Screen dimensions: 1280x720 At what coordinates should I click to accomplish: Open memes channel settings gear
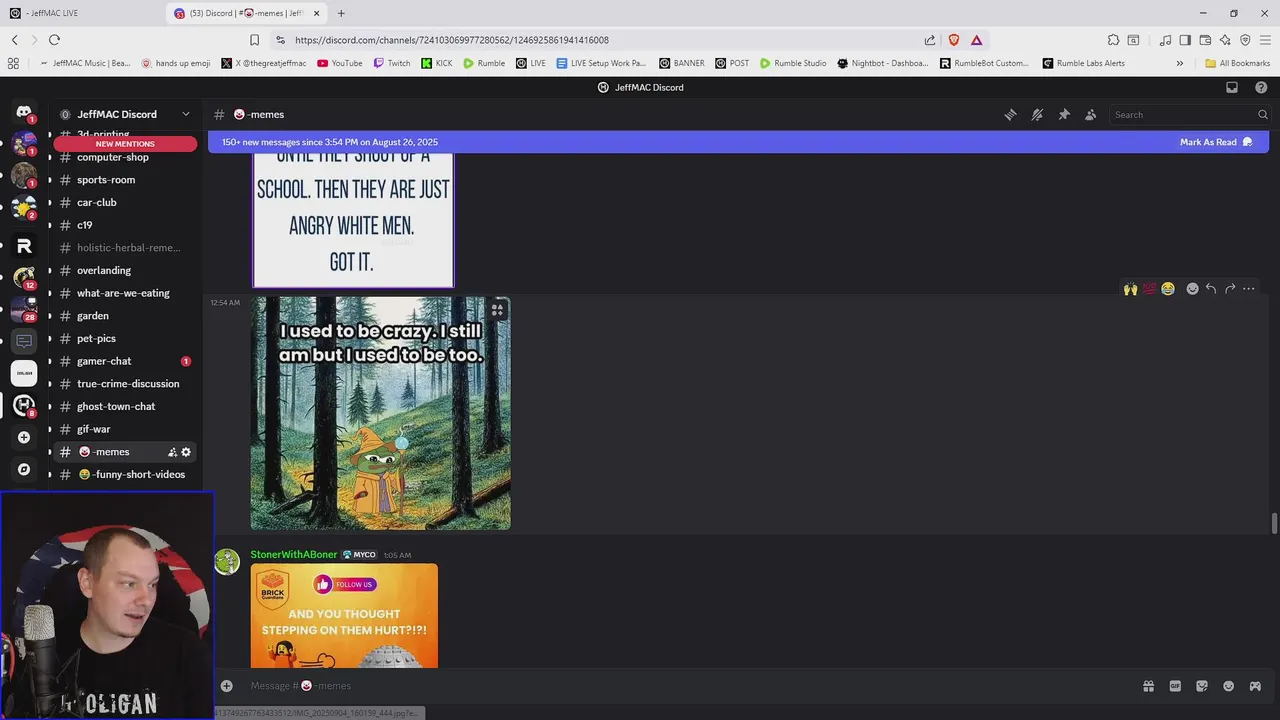click(x=186, y=452)
